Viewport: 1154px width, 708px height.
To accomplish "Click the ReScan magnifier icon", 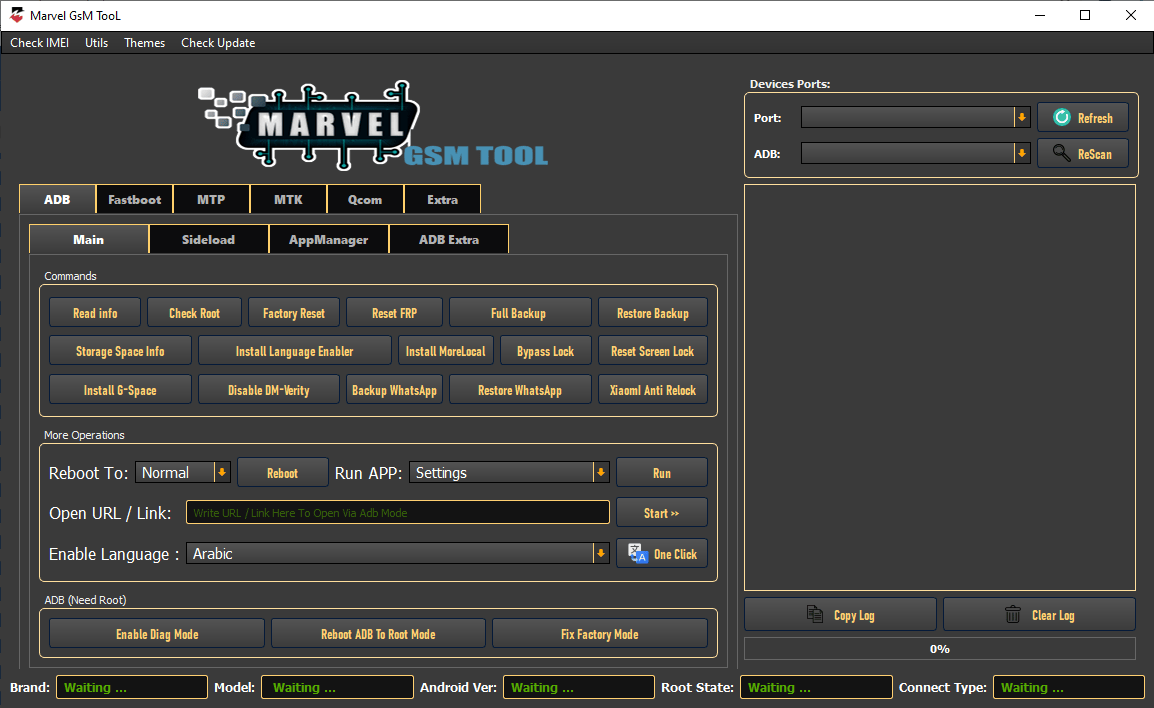I will (1062, 152).
